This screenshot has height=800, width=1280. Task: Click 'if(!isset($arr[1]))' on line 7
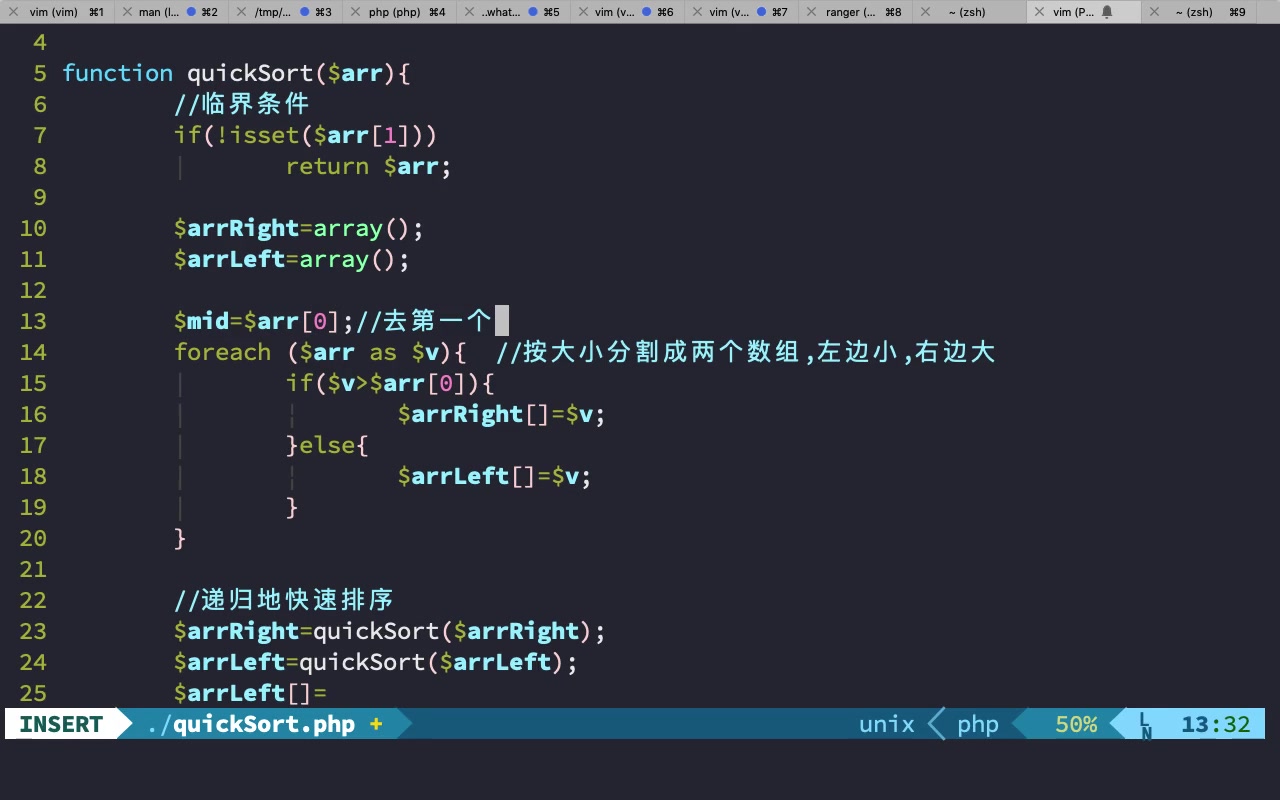(306, 135)
